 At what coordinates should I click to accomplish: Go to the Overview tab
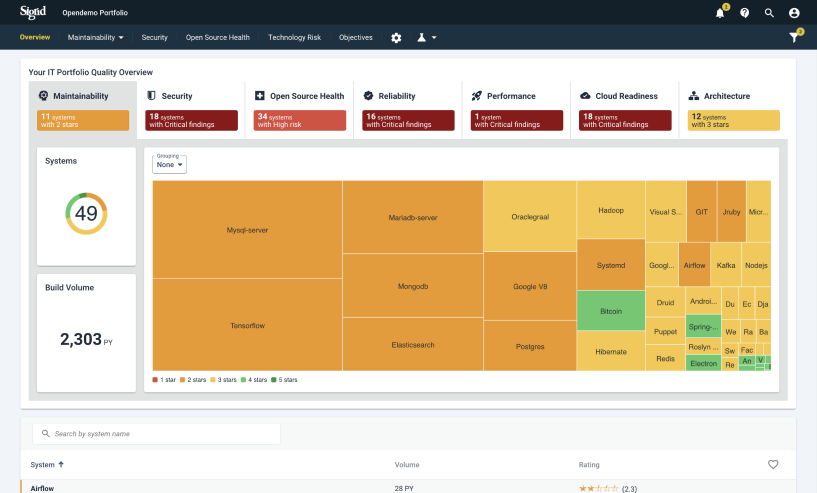click(x=35, y=38)
